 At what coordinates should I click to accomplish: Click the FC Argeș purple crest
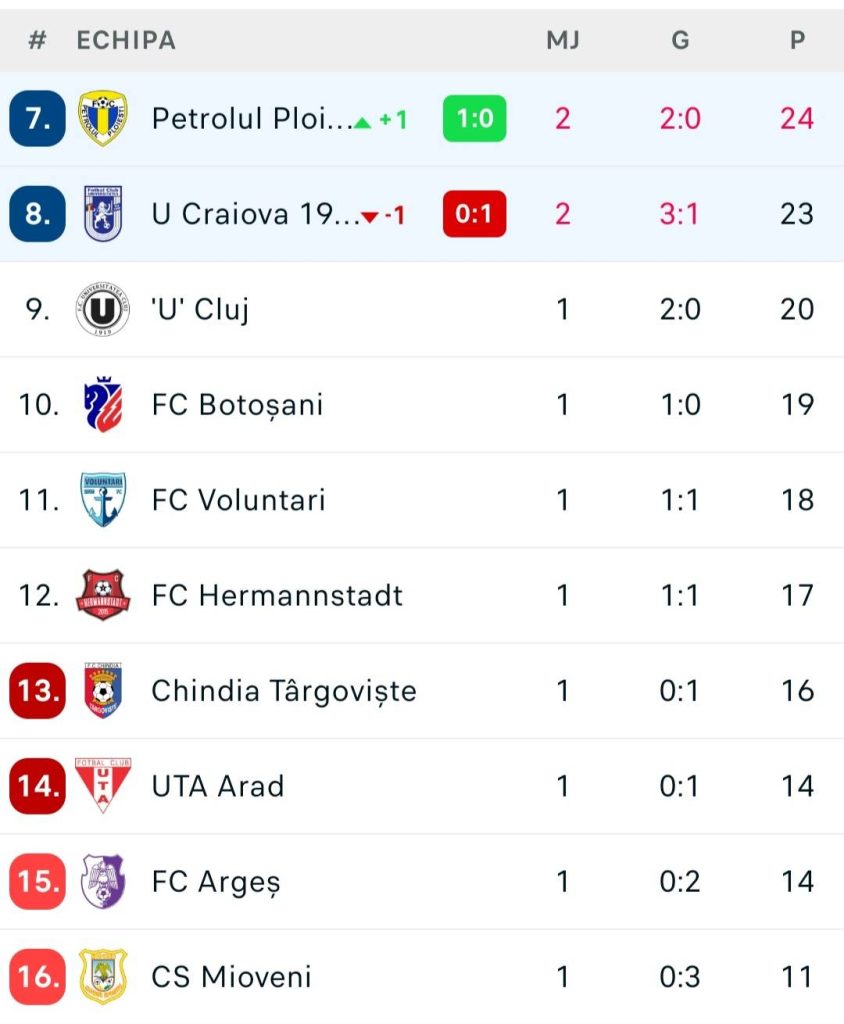103,882
